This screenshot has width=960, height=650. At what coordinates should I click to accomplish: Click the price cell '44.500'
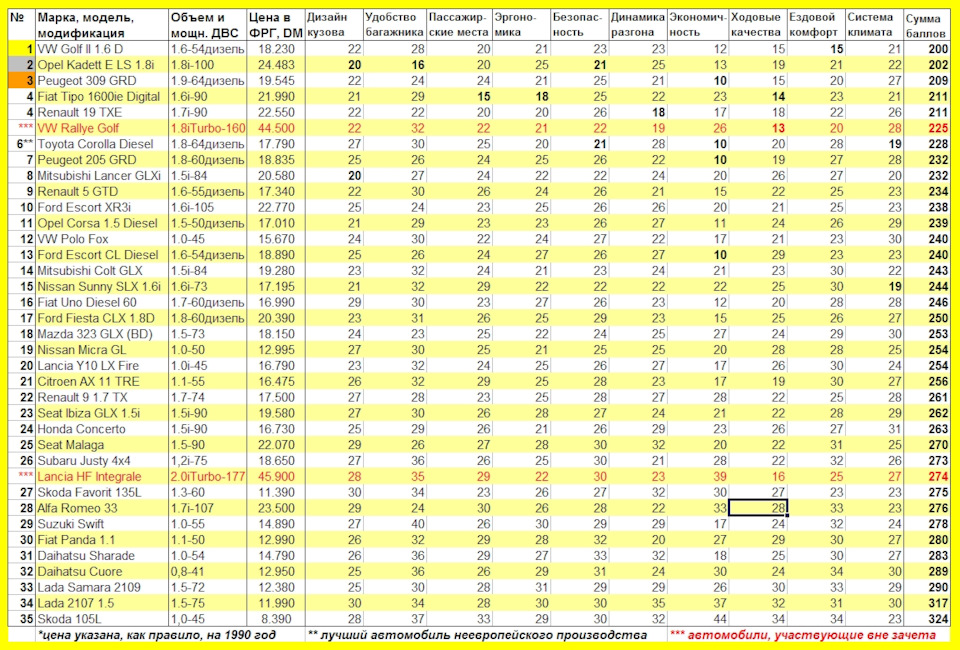(276, 128)
